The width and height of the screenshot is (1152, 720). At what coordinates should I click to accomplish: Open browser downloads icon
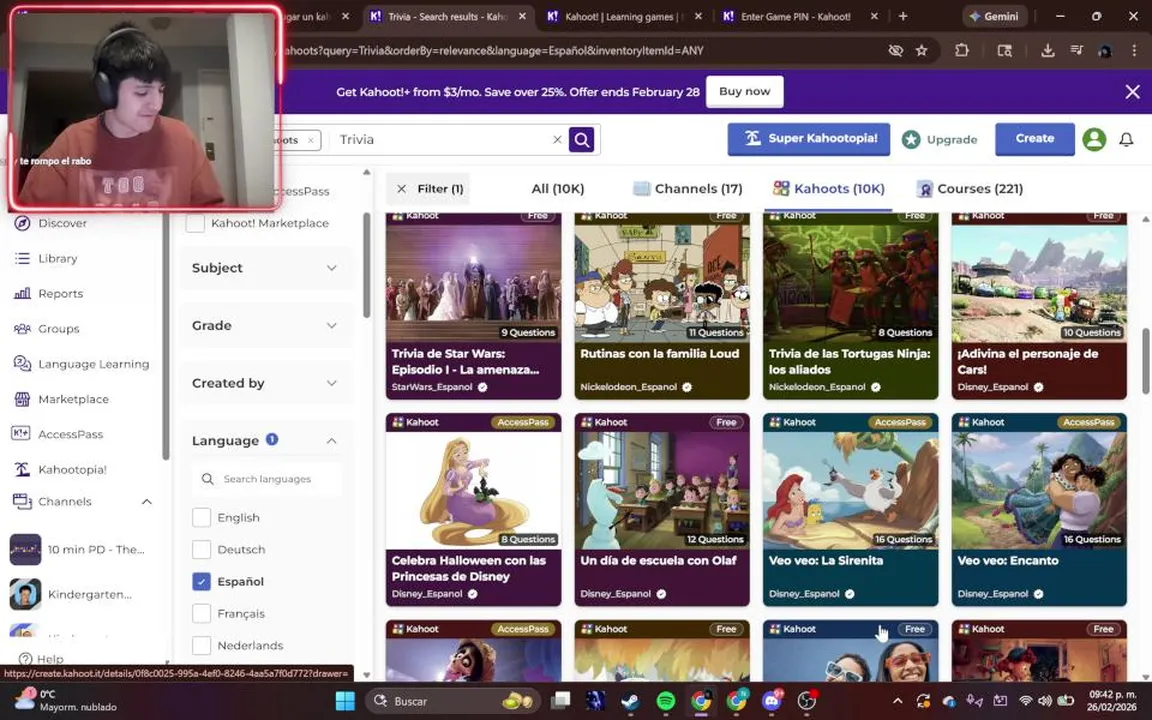coord(1048,51)
